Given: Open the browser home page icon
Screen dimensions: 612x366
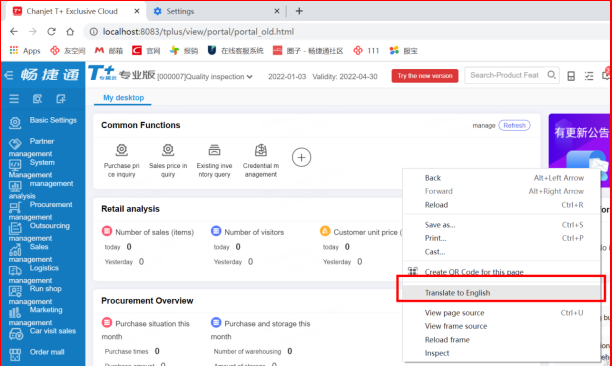Looking at the screenshot, I should pos(70,32).
